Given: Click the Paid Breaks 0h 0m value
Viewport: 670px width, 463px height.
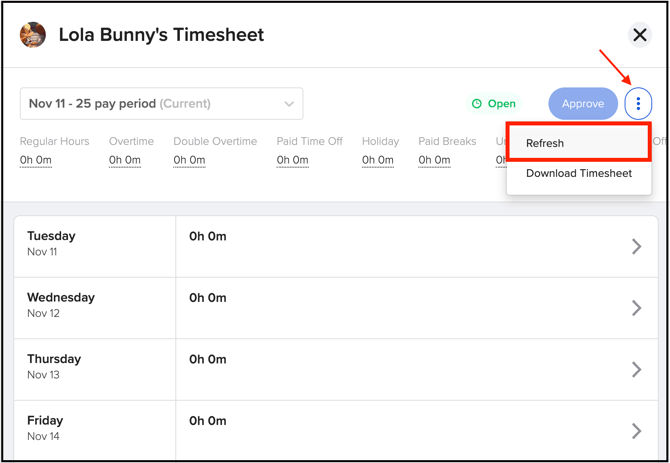Looking at the screenshot, I should [x=434, y=160].
